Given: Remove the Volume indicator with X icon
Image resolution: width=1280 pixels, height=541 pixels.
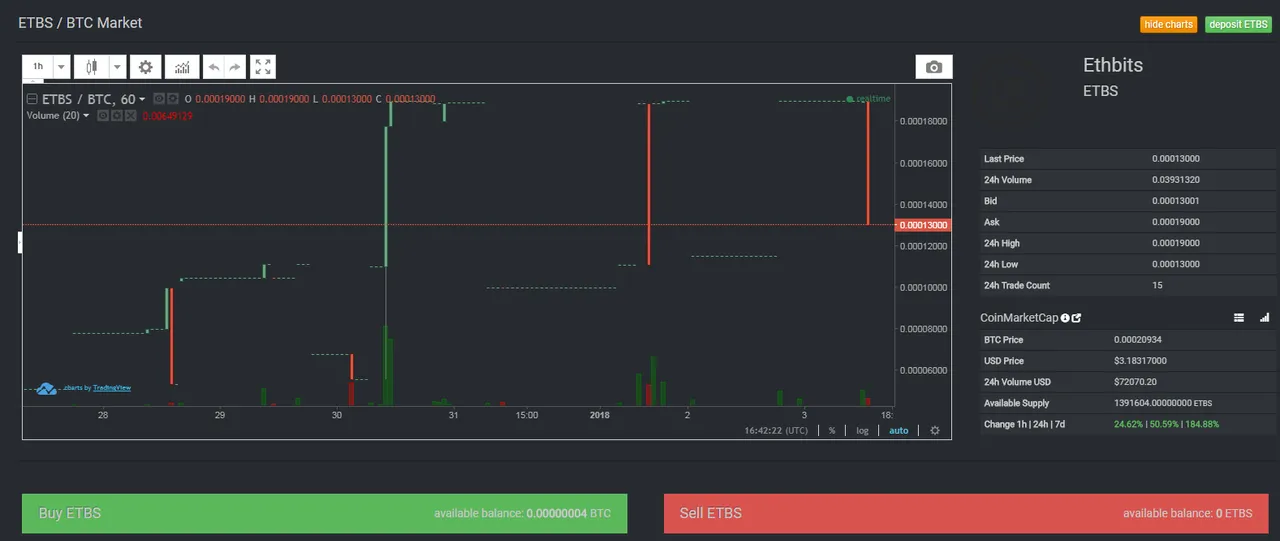Looking at the screenshot, I should [130, 116].
